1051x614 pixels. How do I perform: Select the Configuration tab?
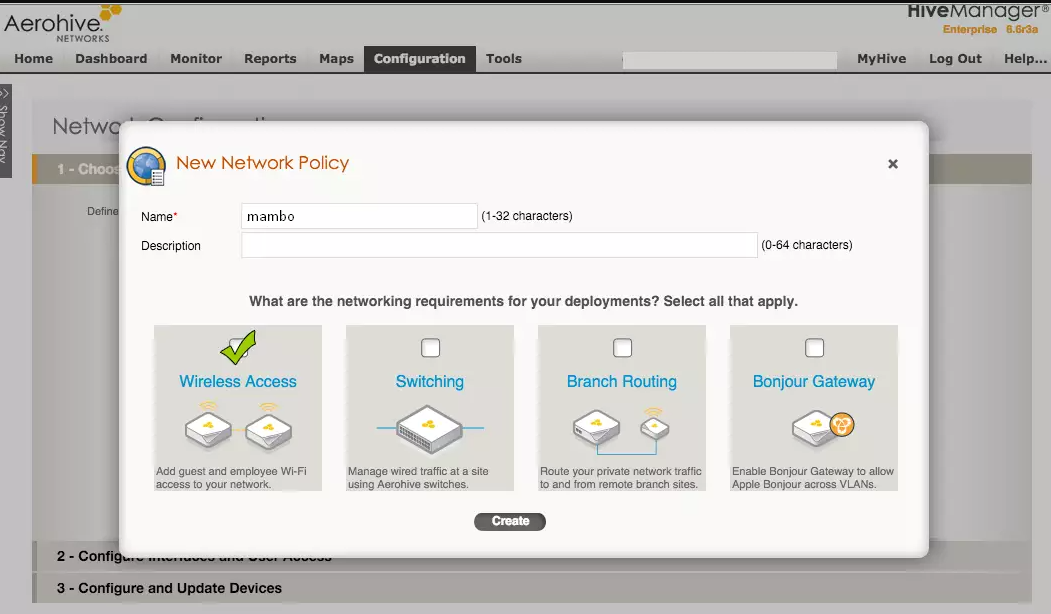point(420,58)
